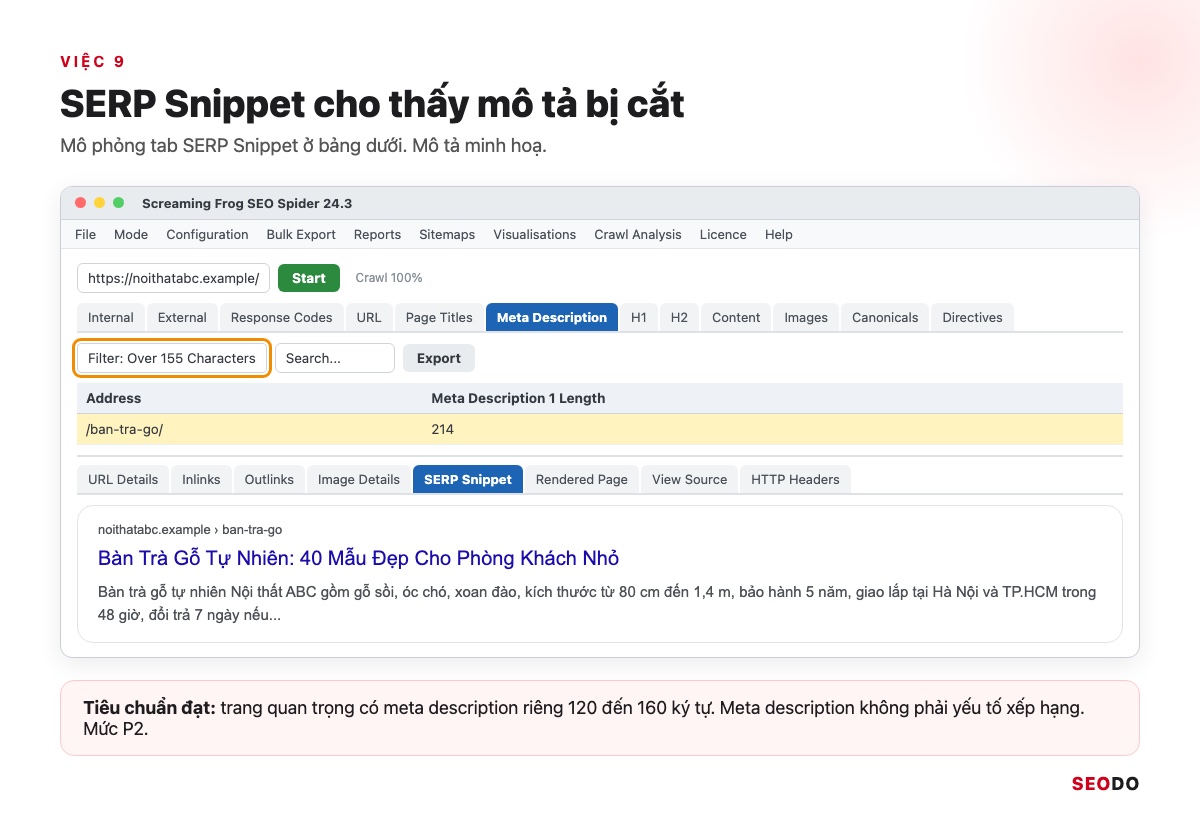Click the Crawl 100% status text
The image size is (1200, 816).
(389, 278)
